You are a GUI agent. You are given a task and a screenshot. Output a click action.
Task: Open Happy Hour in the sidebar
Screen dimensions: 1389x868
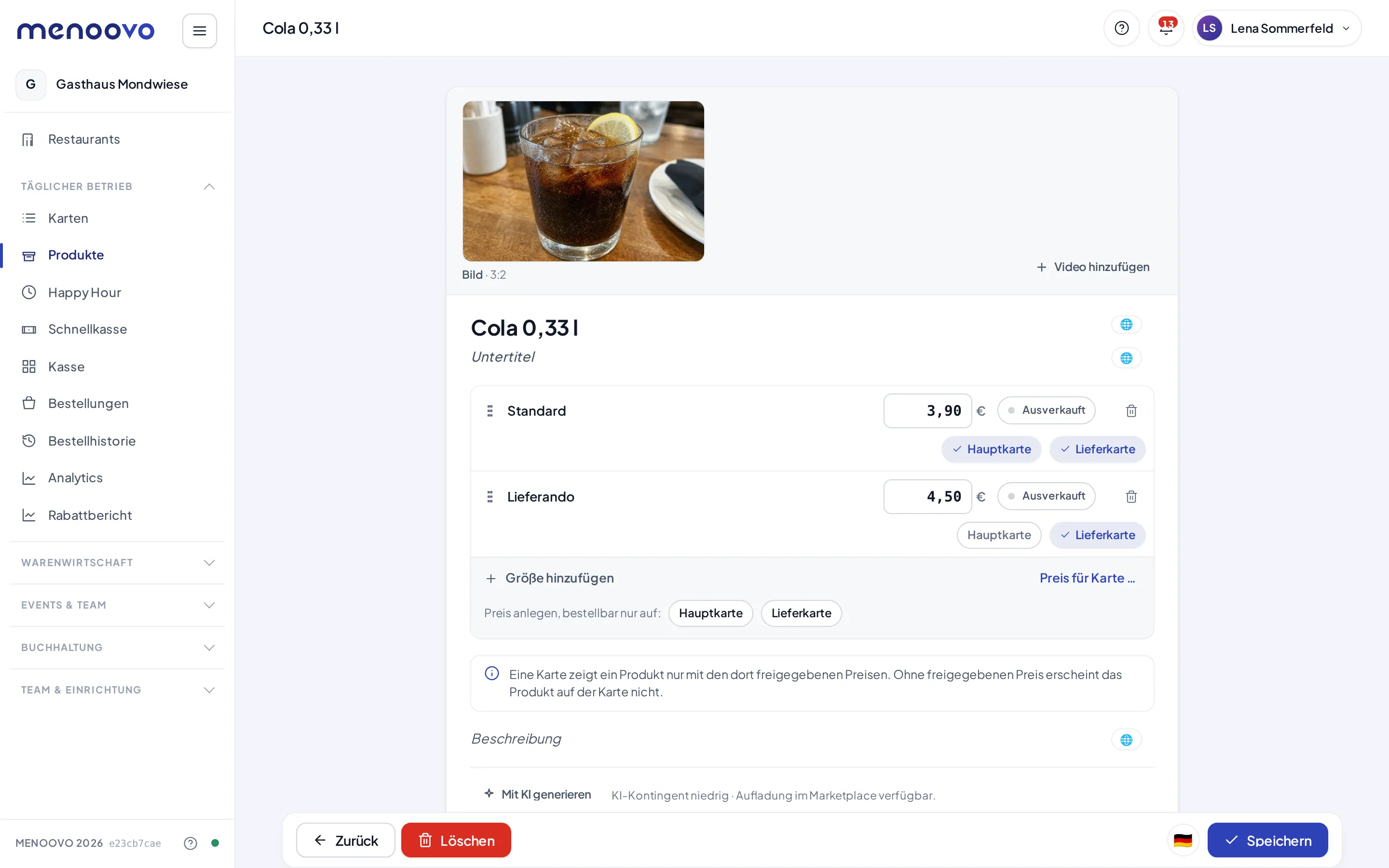pos(117,293)
